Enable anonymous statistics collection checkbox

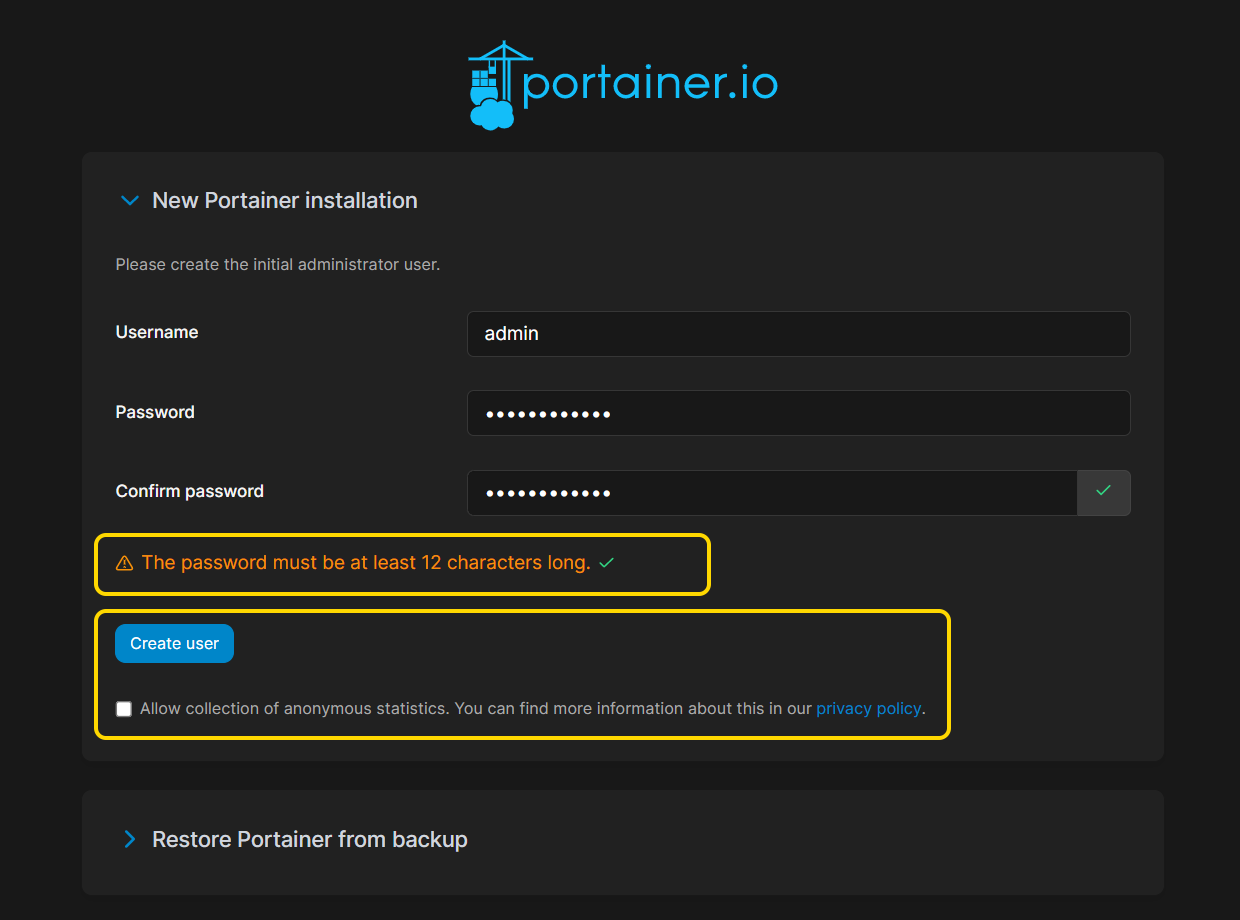pos(124,709)
